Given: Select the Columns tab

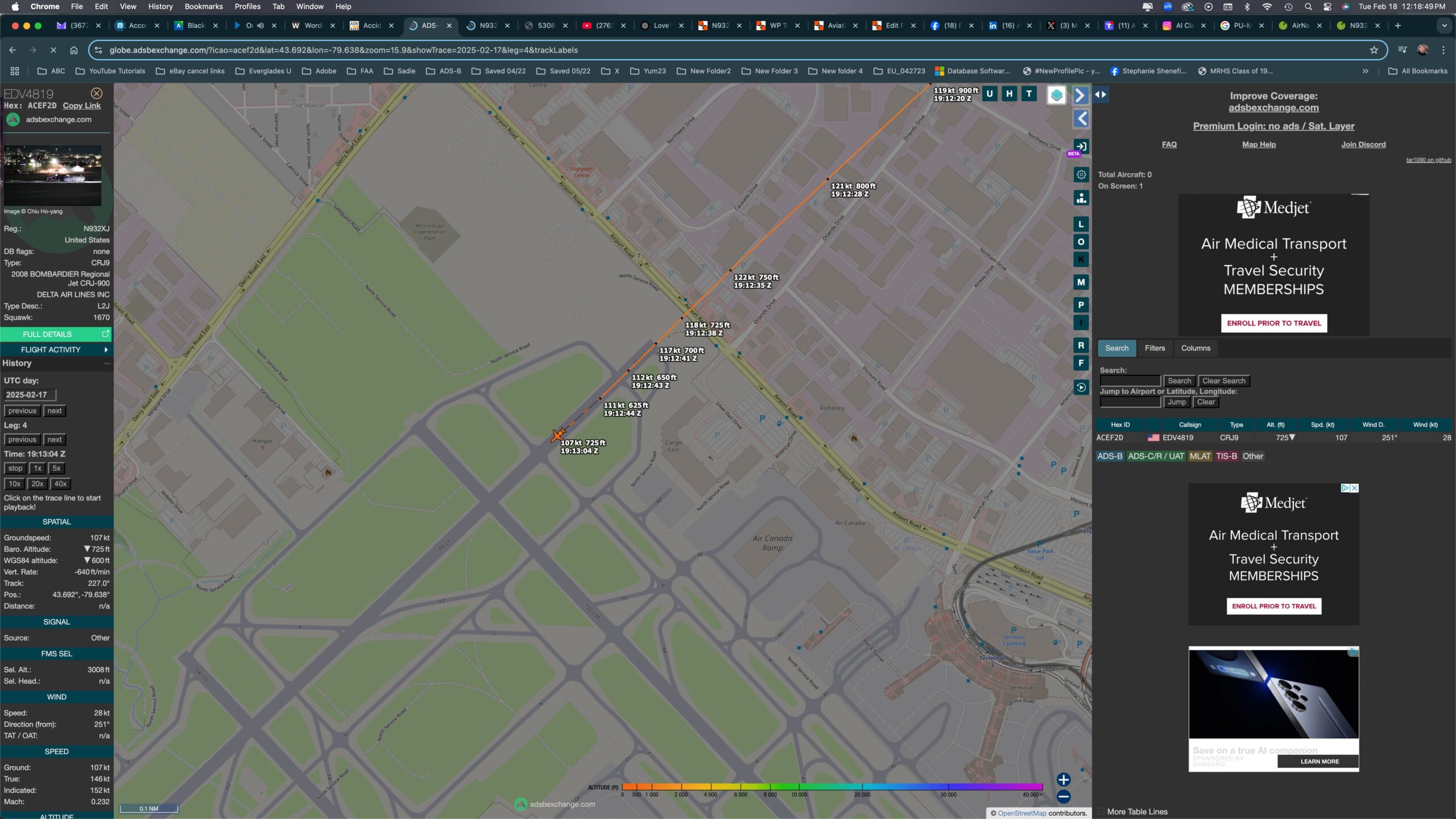Looking at the screenshot, I should coord(1196,348).
